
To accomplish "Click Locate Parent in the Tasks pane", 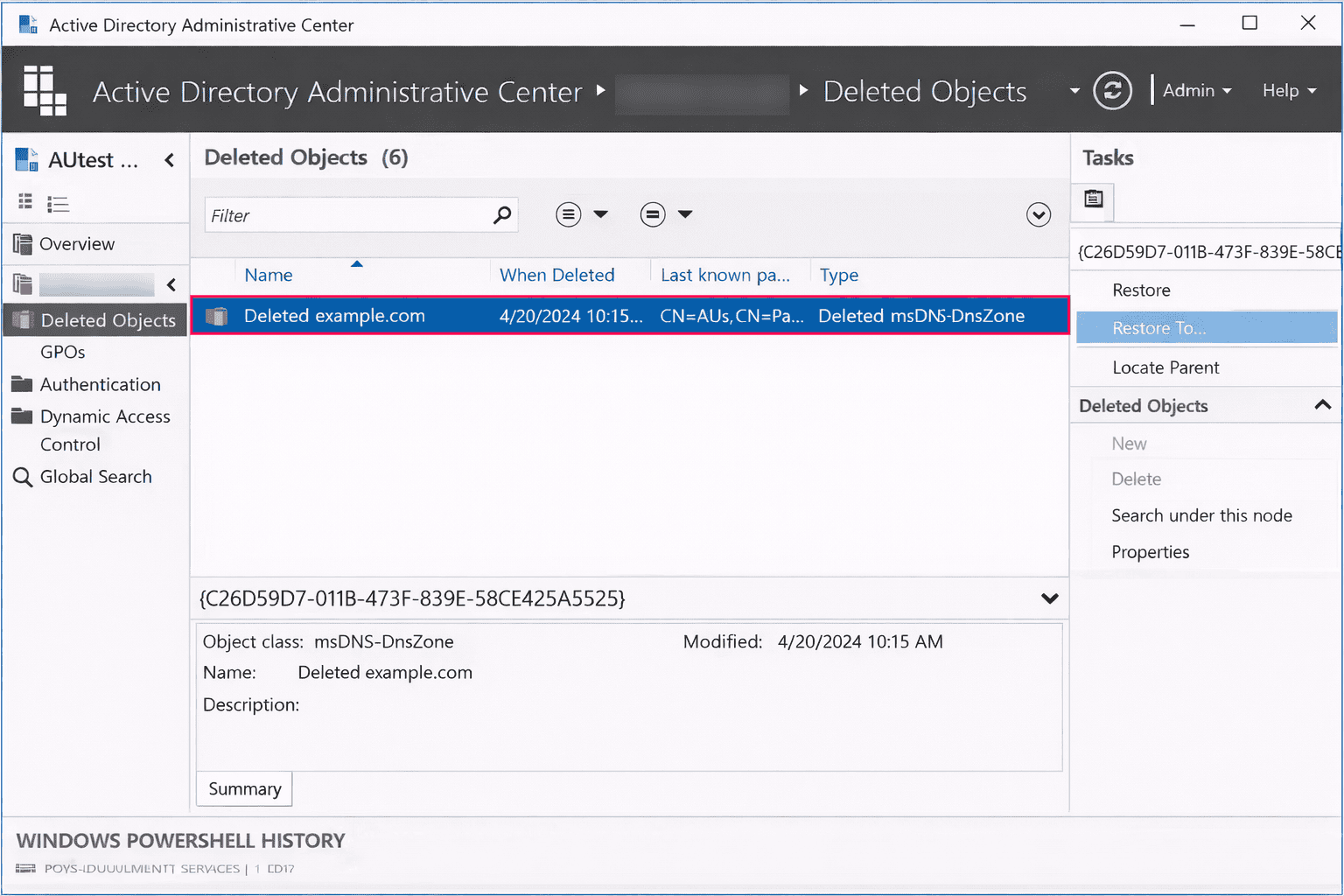I will pos(1165,367).
